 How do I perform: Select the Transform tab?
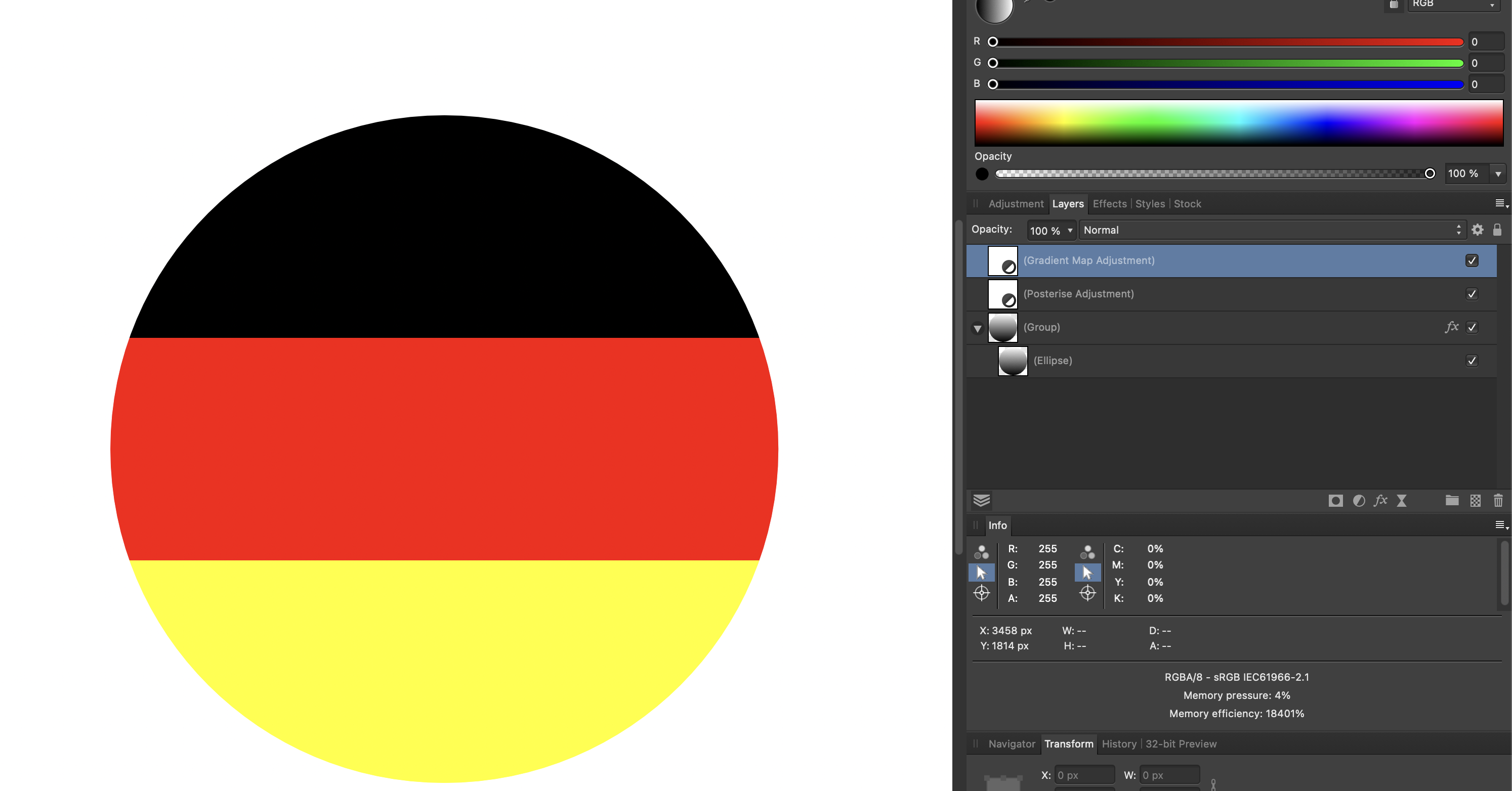1068,743
